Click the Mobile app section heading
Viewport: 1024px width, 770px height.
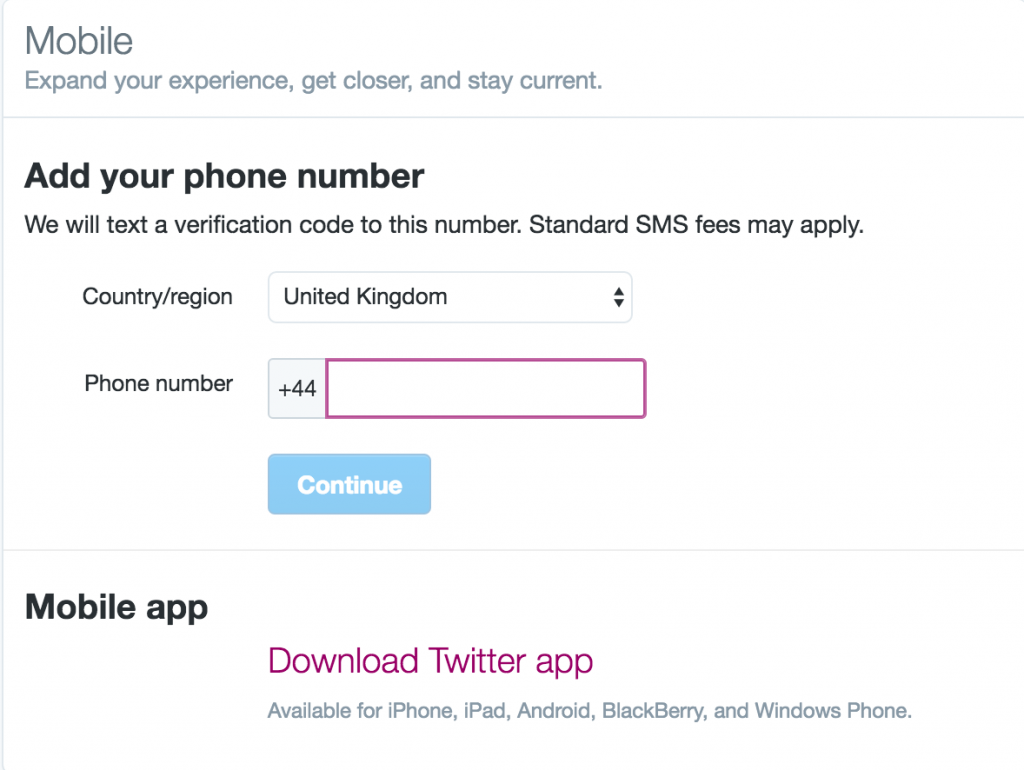[116, 607]
